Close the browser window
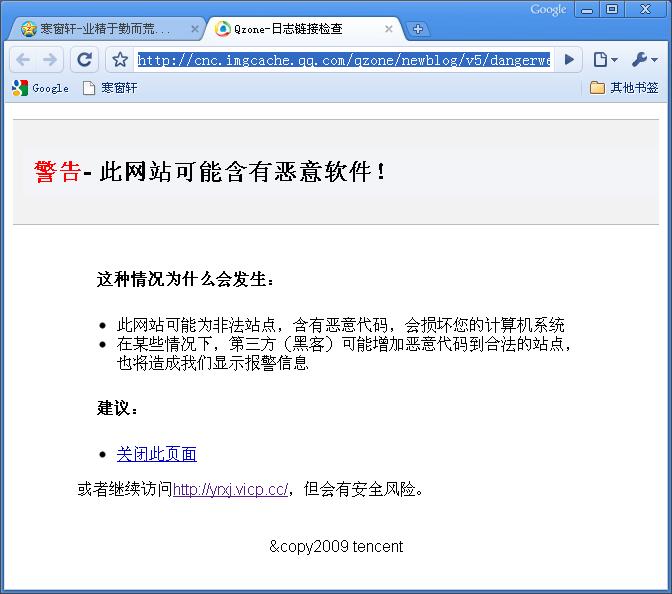The width and height of the screenshot is (672, 594). (645, 9)
